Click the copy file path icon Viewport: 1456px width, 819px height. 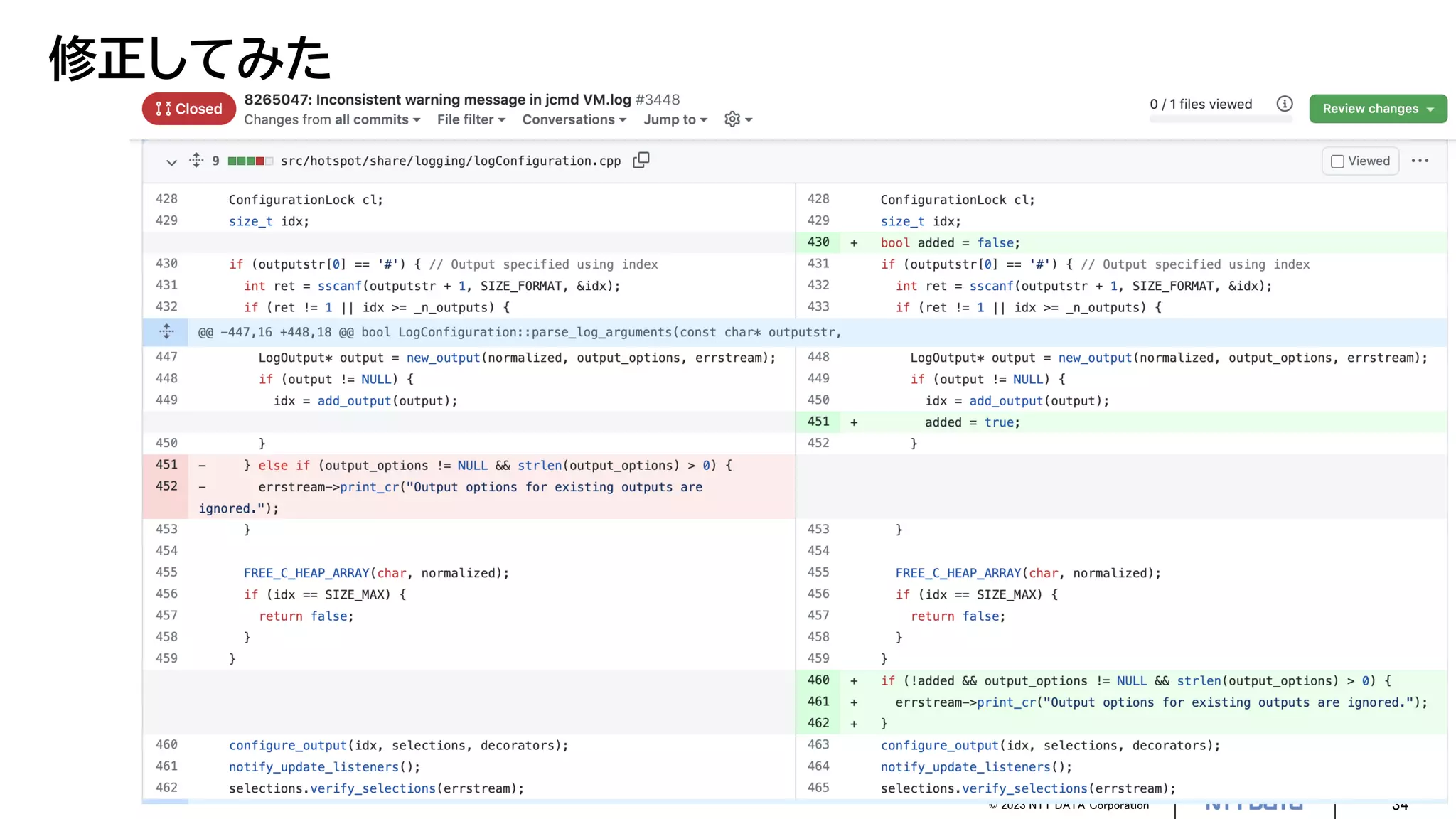tap(641, 161)
